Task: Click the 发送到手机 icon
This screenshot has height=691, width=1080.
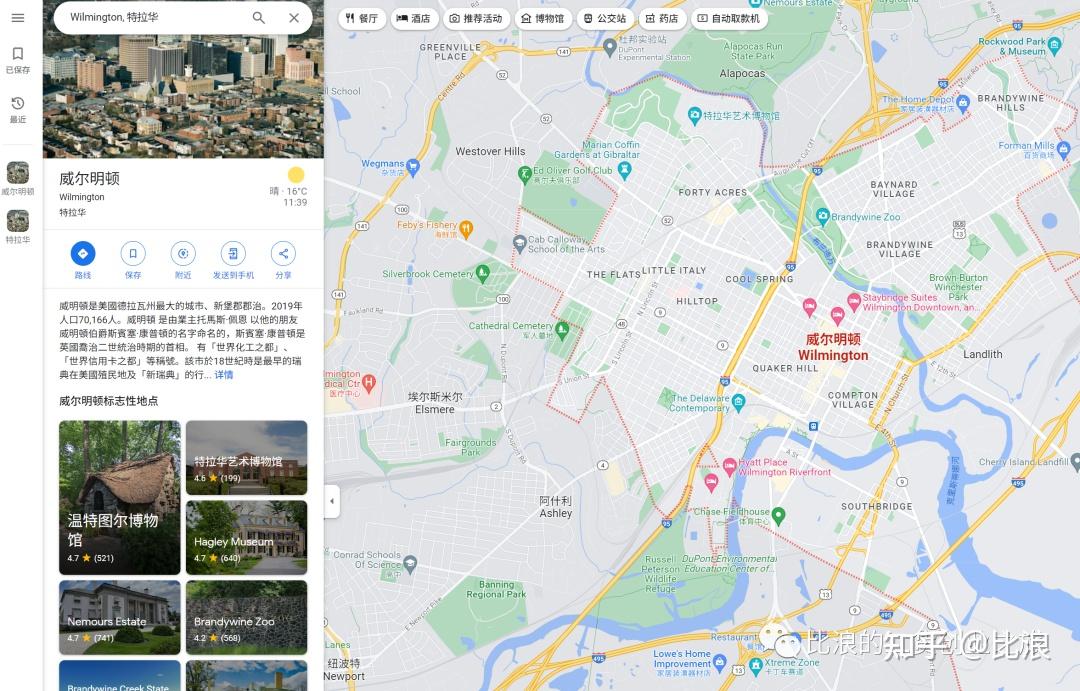Action: coord(233,253)
